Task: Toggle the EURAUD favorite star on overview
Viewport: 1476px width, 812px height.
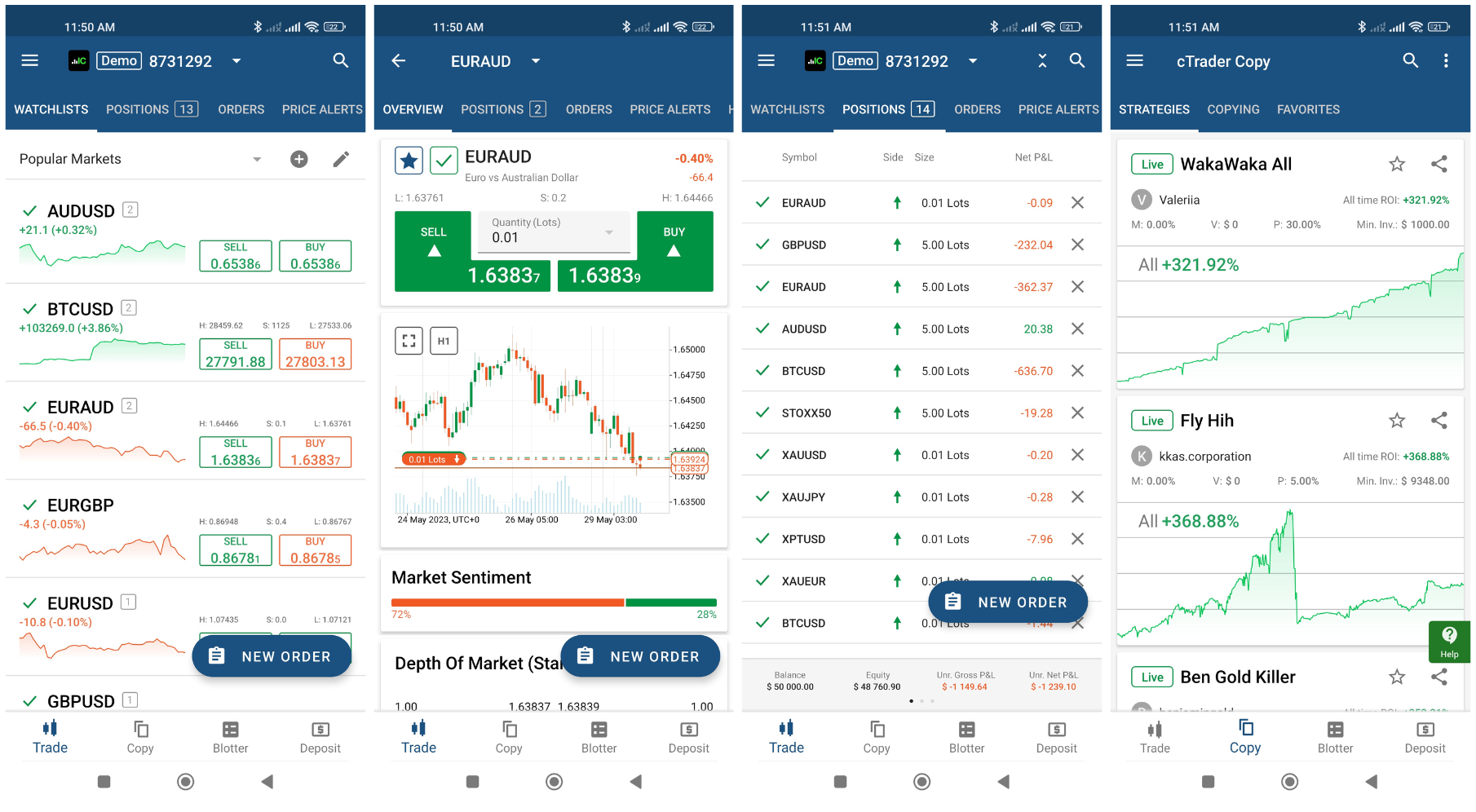Action: [409, 161]
